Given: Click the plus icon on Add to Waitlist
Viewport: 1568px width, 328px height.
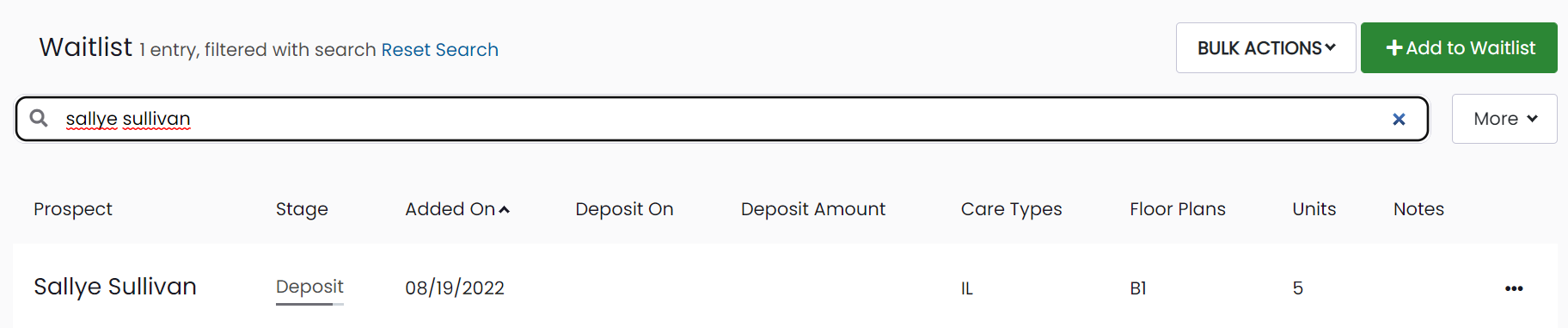Looking at the screenshot, I should click(x=1394, y=48).
